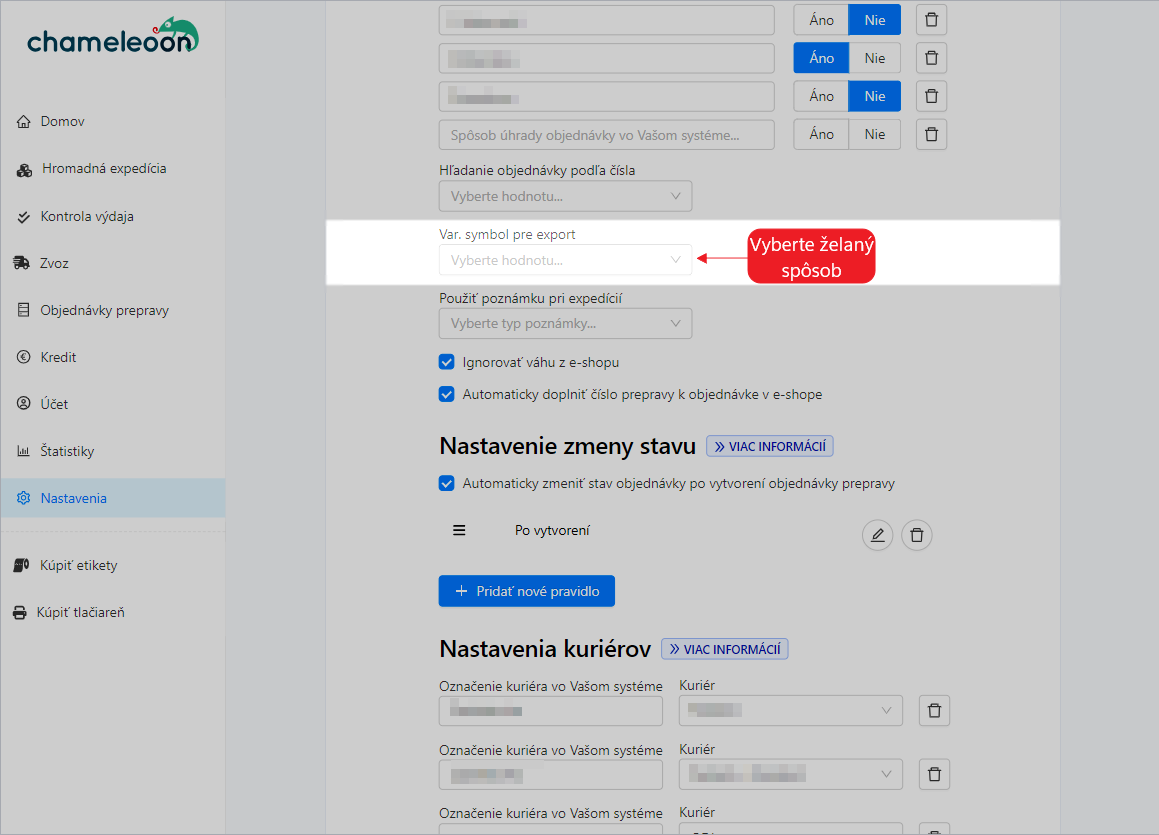Toggle Automaticky doplniť číslo prepravy checkbox

click(x=447, y=394)
